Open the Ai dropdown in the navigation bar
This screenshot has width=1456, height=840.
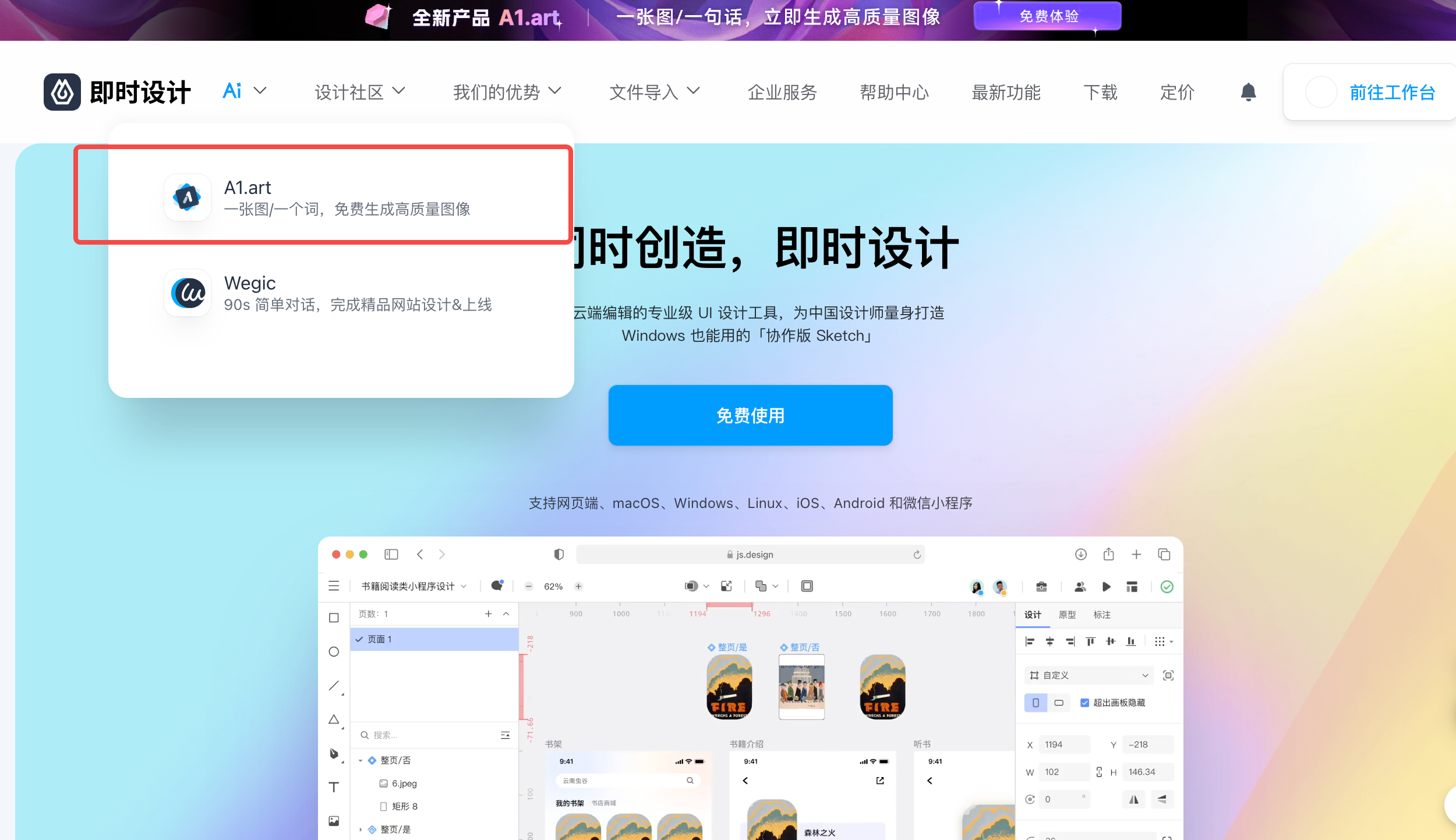pos(243,91)
